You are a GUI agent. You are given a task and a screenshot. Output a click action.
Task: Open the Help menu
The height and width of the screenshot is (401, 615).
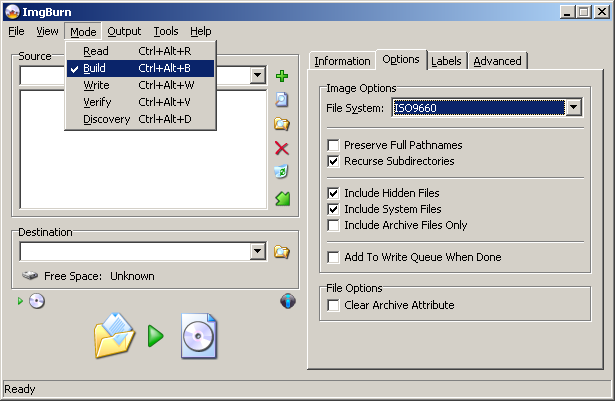200,31
